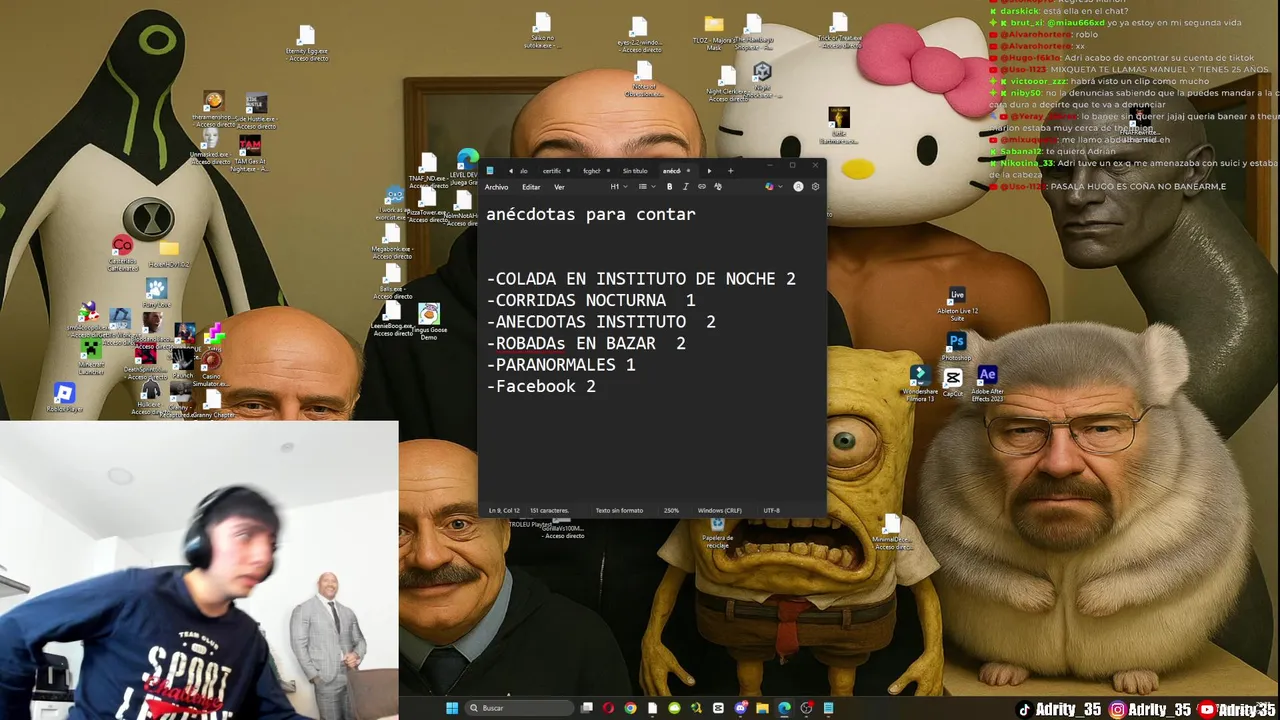Click the line "-PARANORMALES 1"
Screen dimensions: 1280x720
pyautogui.click(x=561, y=365)
